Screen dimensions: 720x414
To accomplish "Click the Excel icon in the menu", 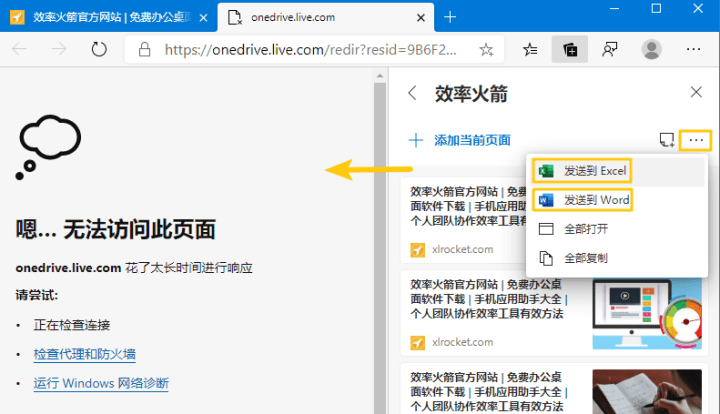I will pyautogui.click(x=546, y=171).
